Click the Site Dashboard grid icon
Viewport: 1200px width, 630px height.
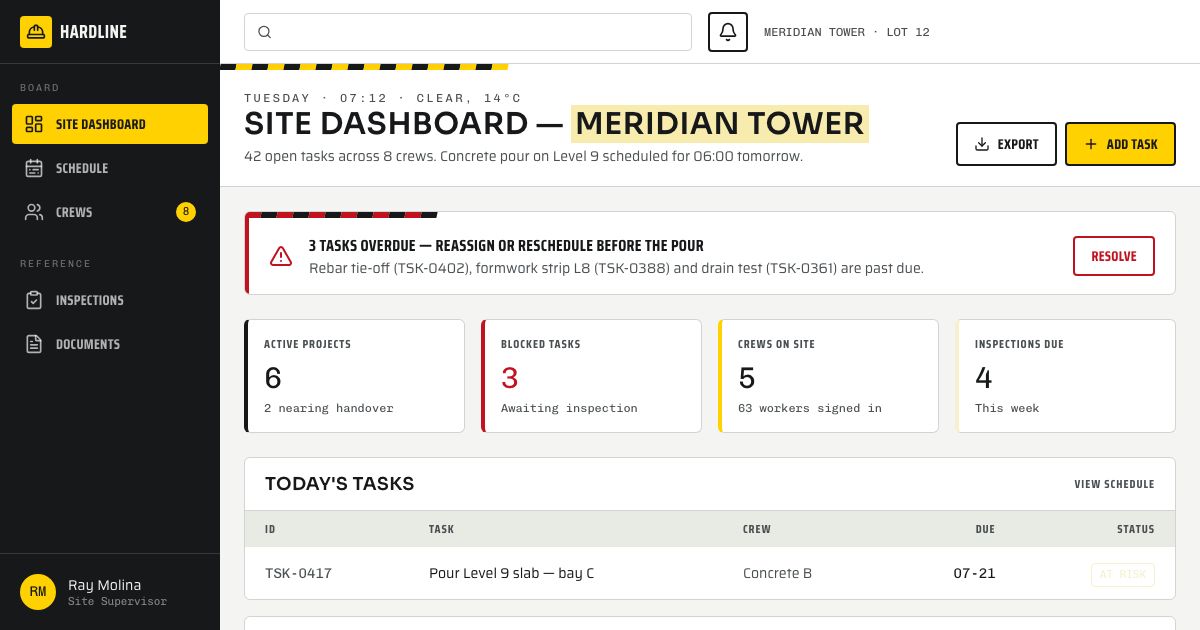click(34, 124)
